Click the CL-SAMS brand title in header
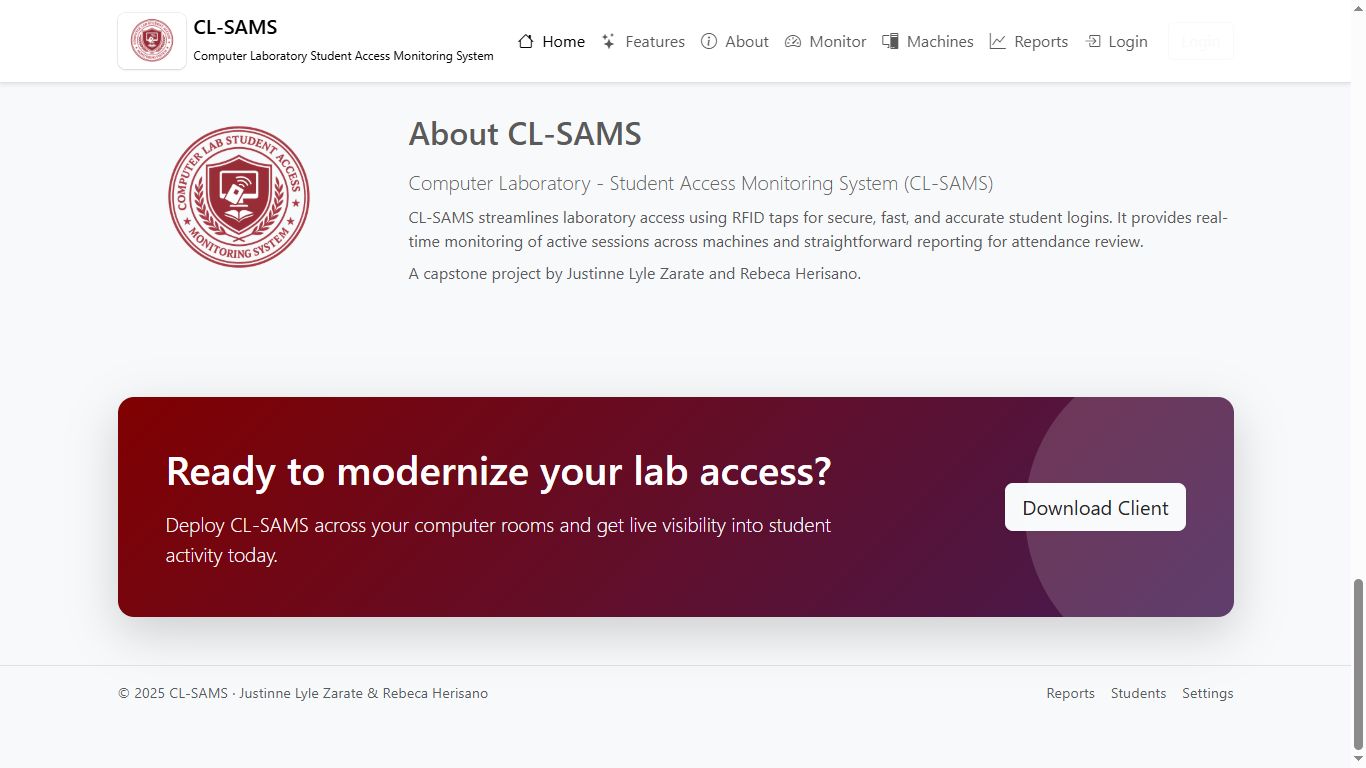 click(x=236, y=27)
